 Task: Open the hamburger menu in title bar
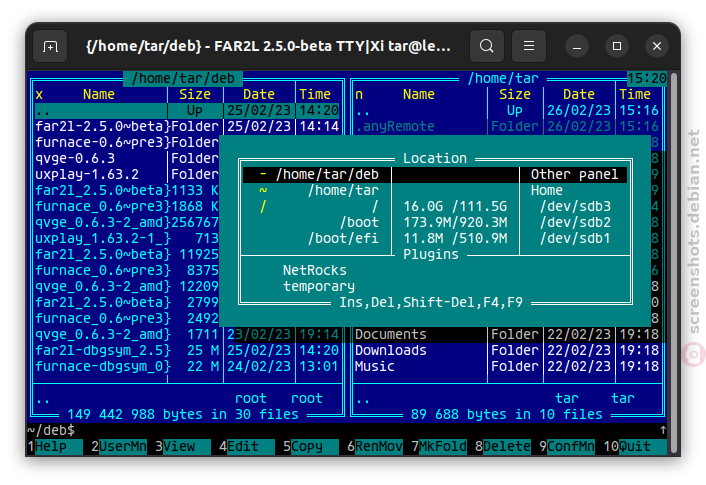[529, 46]
